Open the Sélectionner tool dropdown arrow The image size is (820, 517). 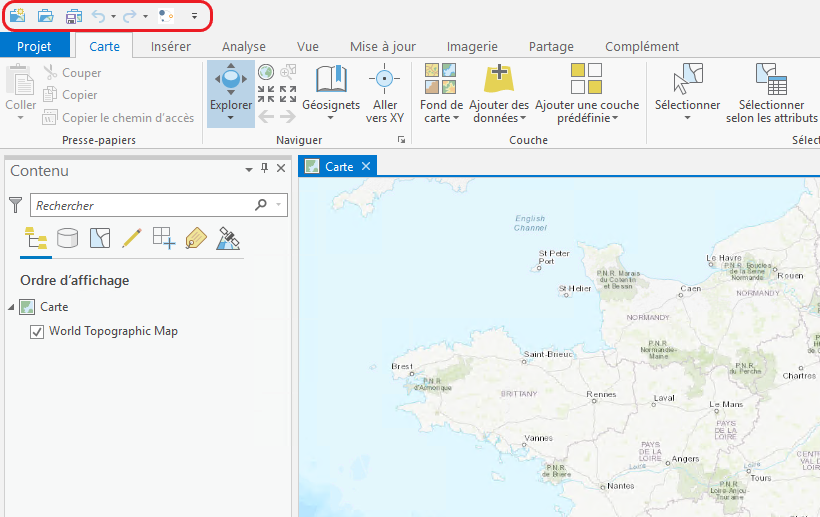[x=687, y=118]
